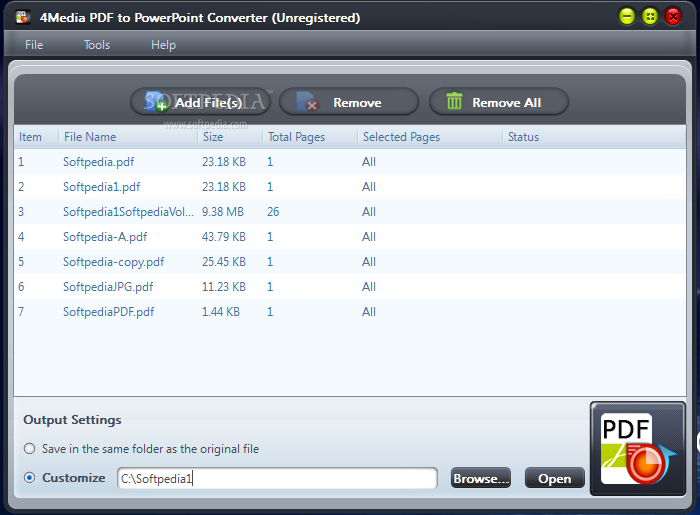This screenshot has height=515, width=700.
Task: Click the 11.23 KB size cell
Action: tap(224, 287)
